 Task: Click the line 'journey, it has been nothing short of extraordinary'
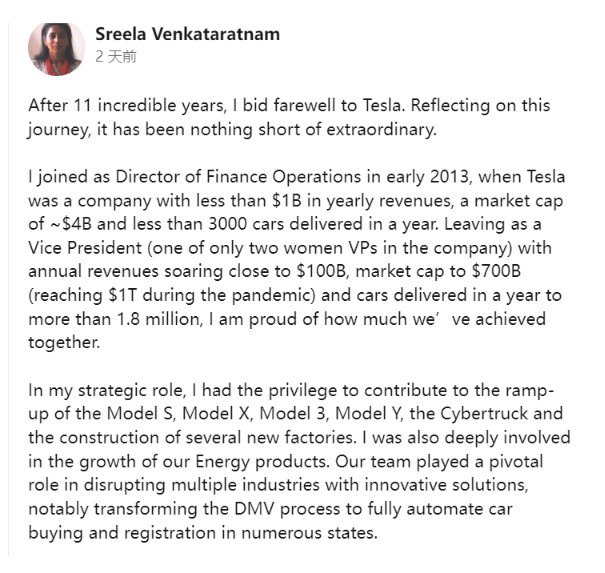click(232, 129)
